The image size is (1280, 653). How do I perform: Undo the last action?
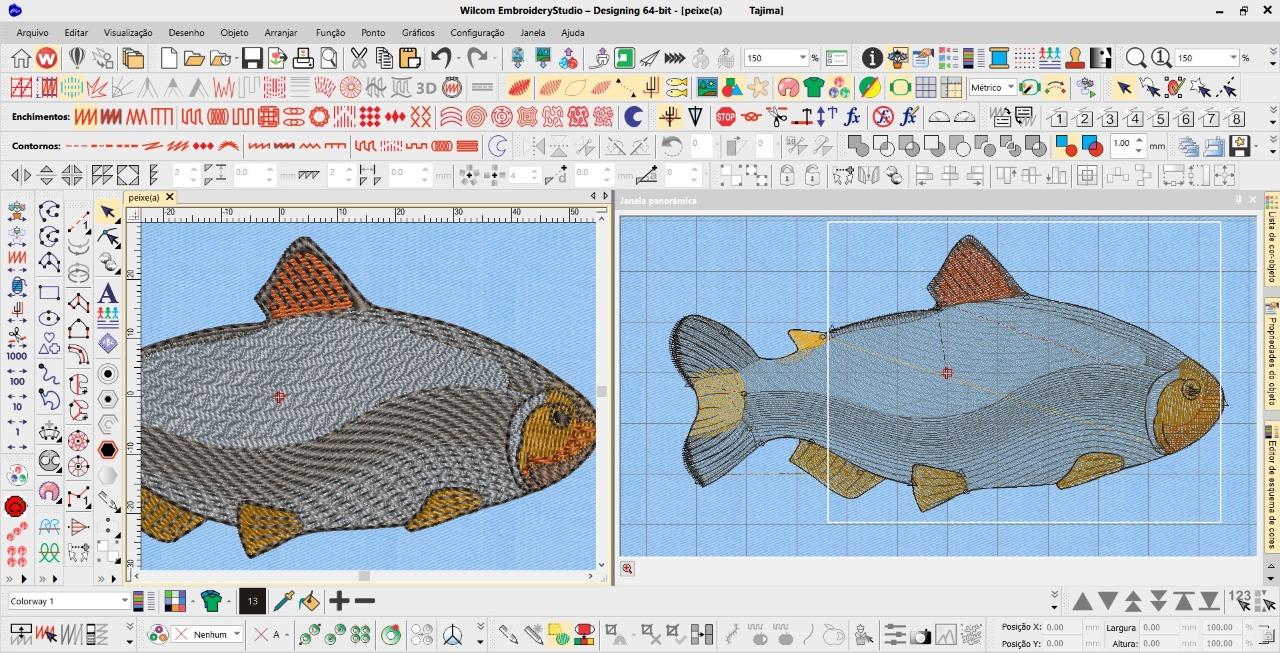tap(441, 59)
